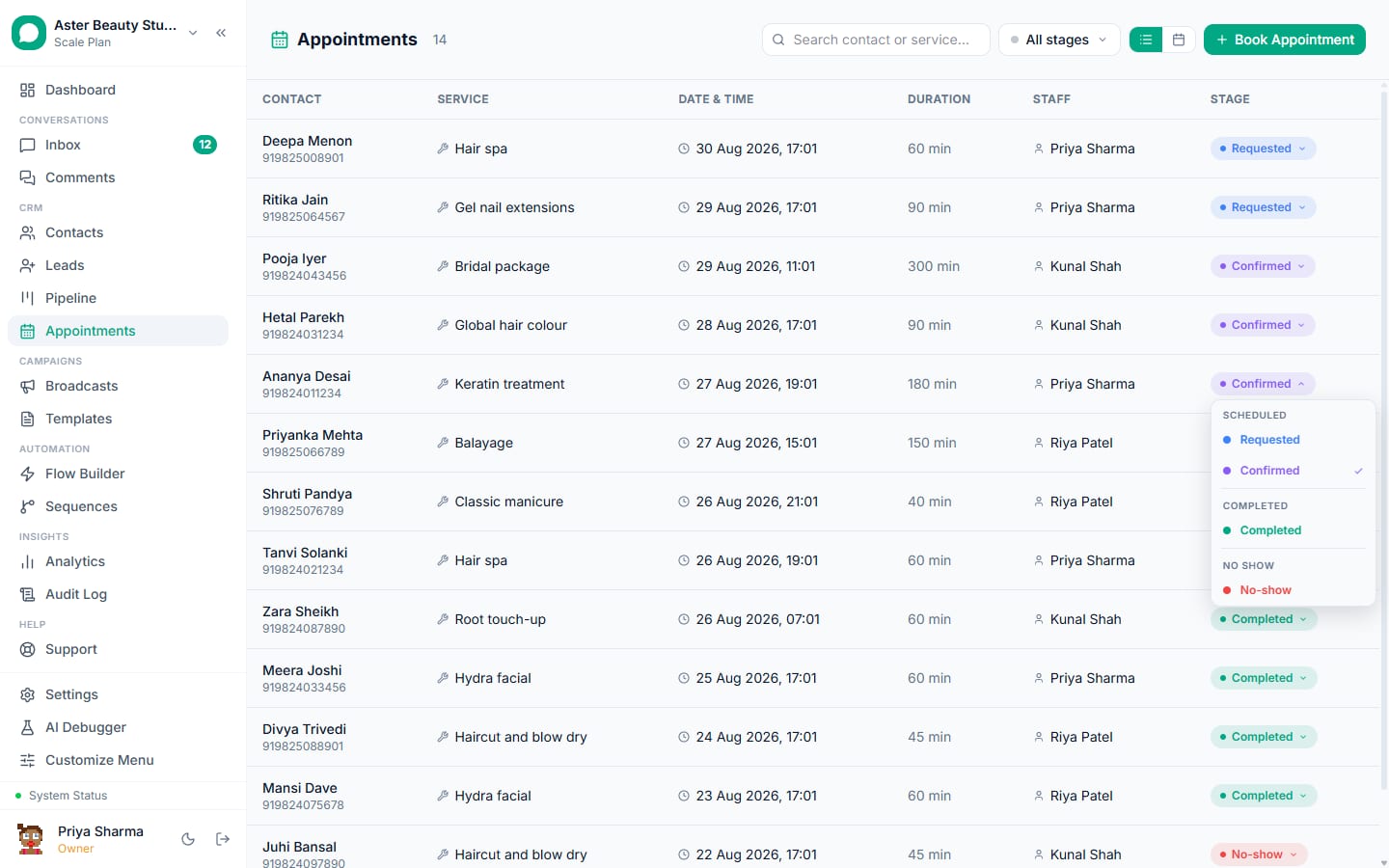Image resolution: width=1389 pixels, height=868 pixels.
Task: Click the CONTACT column header
Action: click(x=291, y=99)
